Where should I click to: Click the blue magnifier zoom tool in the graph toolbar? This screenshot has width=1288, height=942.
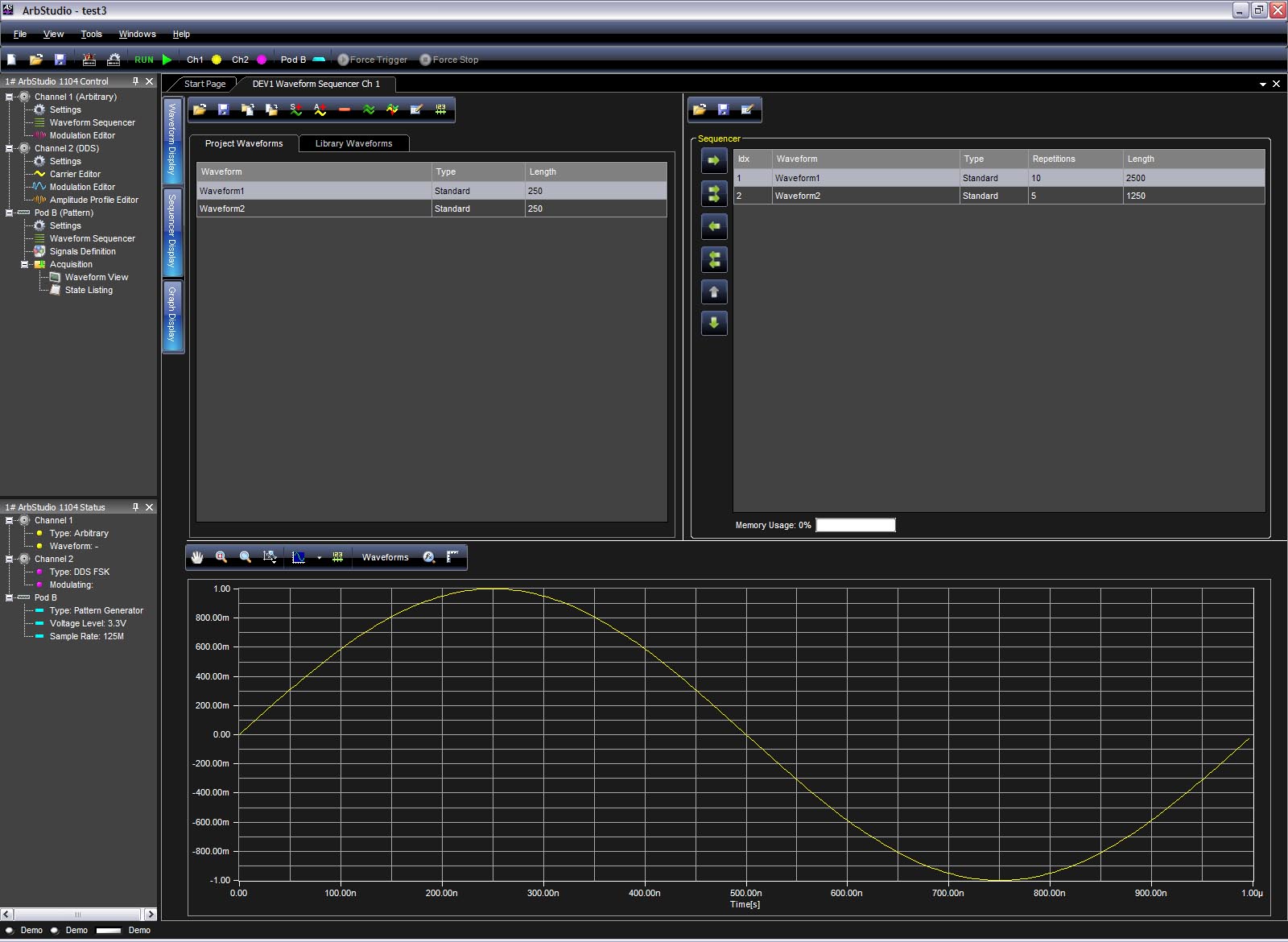tap(246, 557)
